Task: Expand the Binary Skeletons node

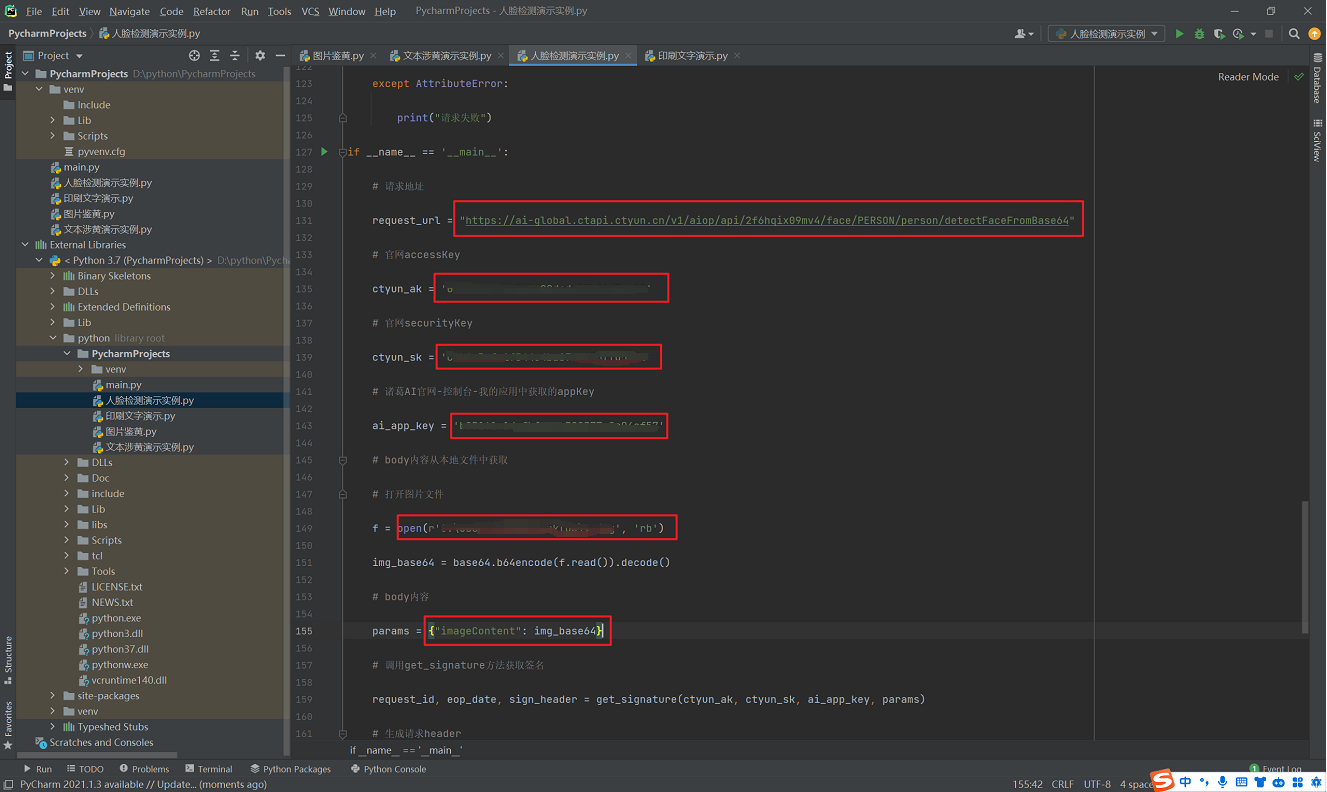Action: (x=53, y=276)
